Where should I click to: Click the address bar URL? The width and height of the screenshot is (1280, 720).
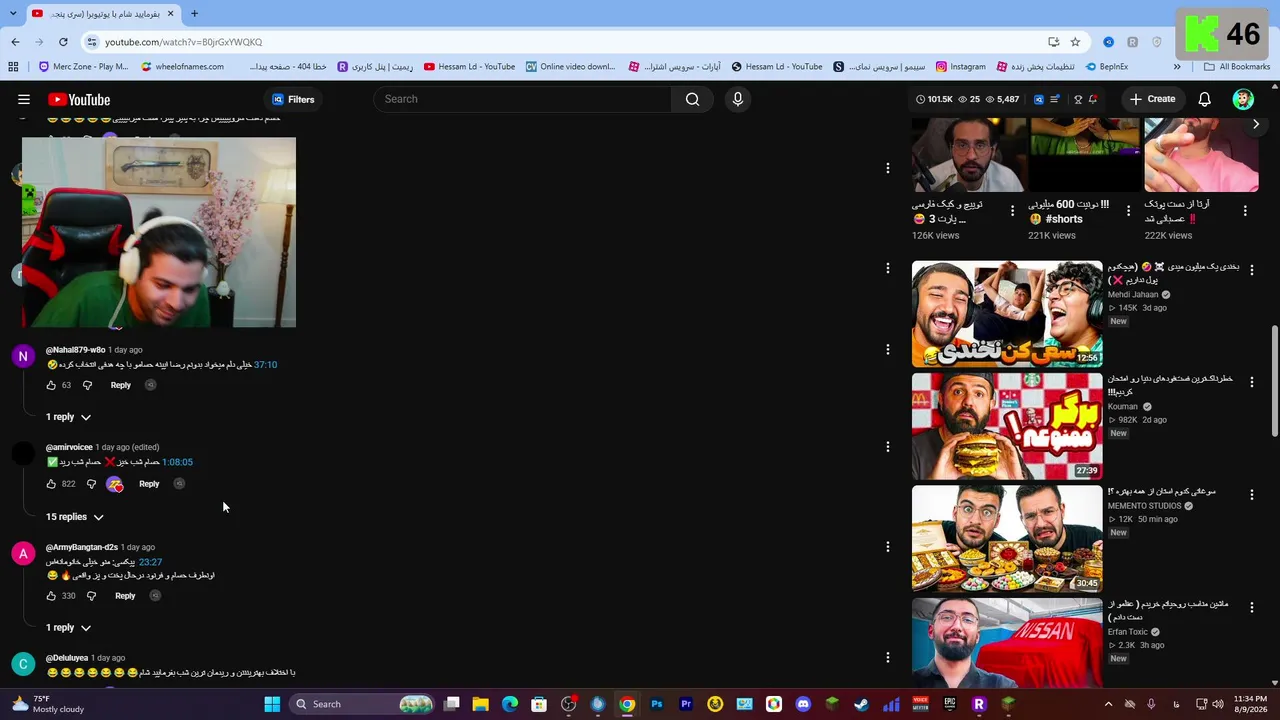(x=184, y=42)
